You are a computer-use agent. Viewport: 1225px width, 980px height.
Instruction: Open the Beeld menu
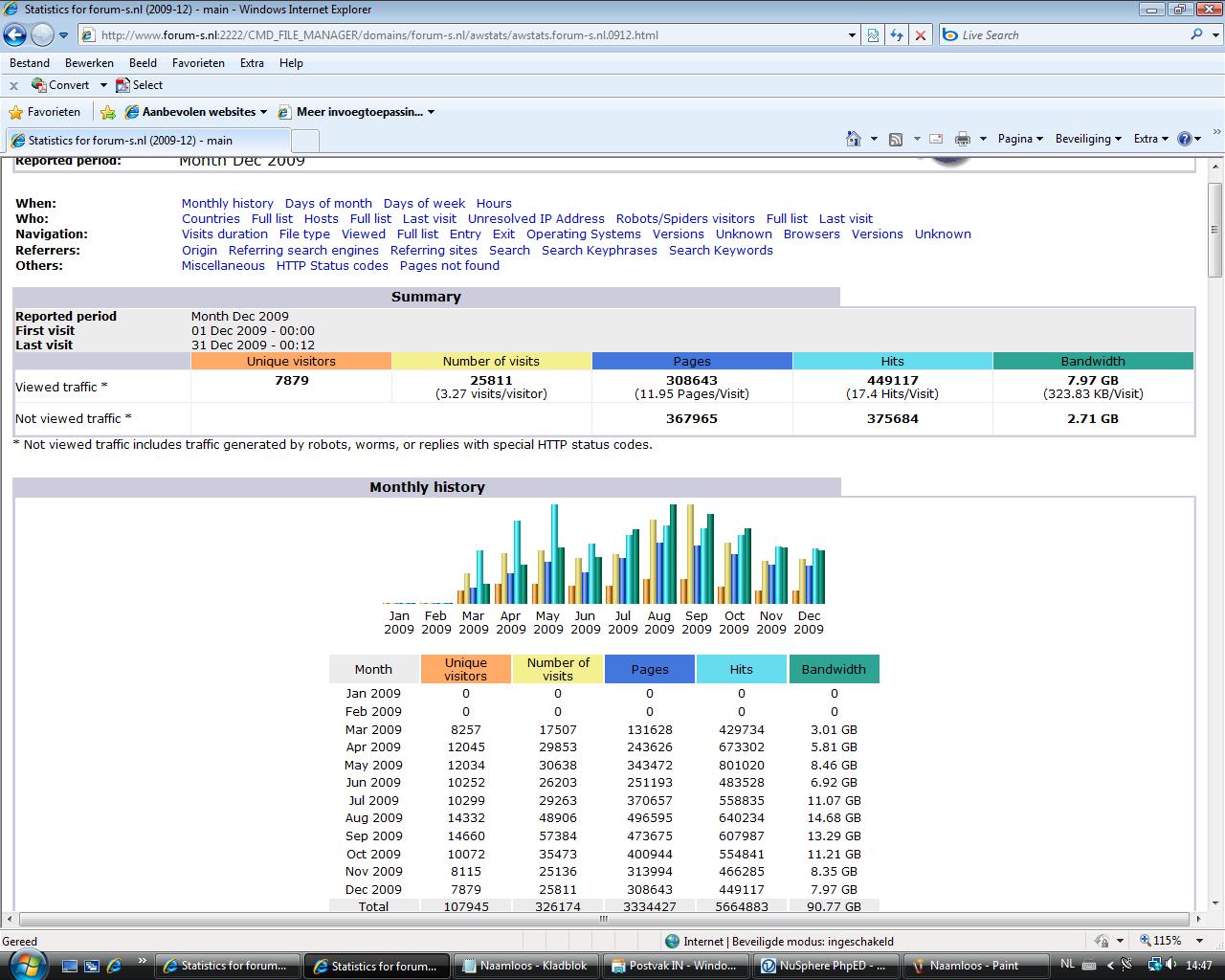143,63
